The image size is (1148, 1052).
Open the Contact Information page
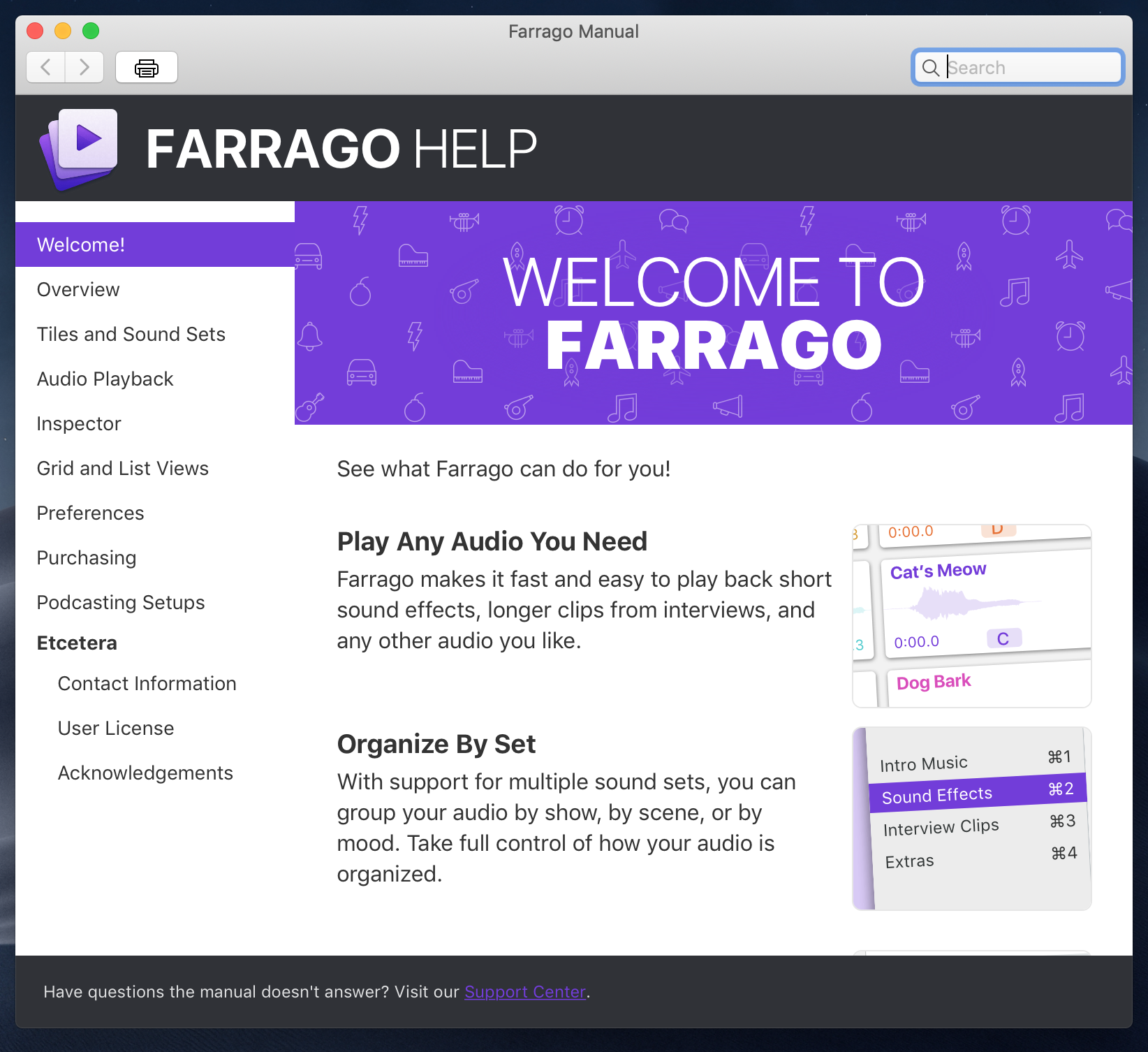coord(147,683)
